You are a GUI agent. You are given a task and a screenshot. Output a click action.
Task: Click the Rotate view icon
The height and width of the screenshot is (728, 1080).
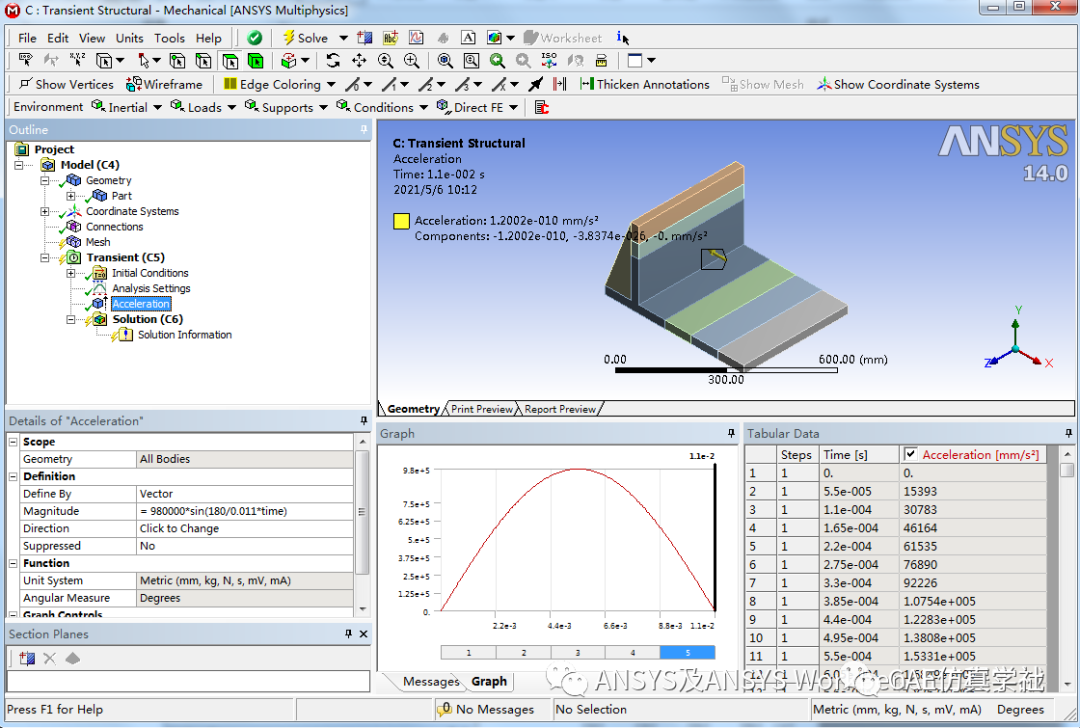[333, 61]
